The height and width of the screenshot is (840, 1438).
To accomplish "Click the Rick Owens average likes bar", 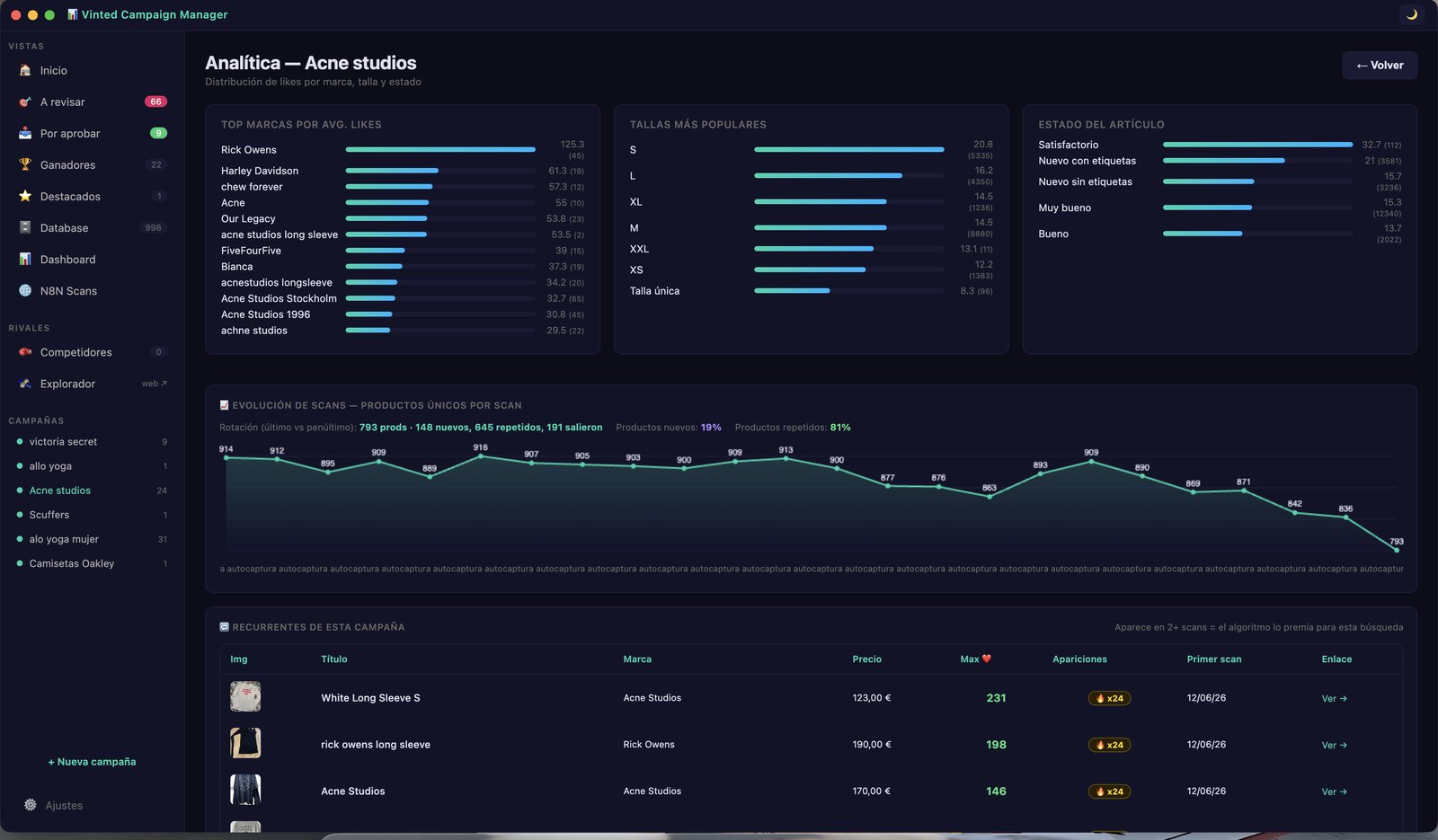I will tap(440, 149).
